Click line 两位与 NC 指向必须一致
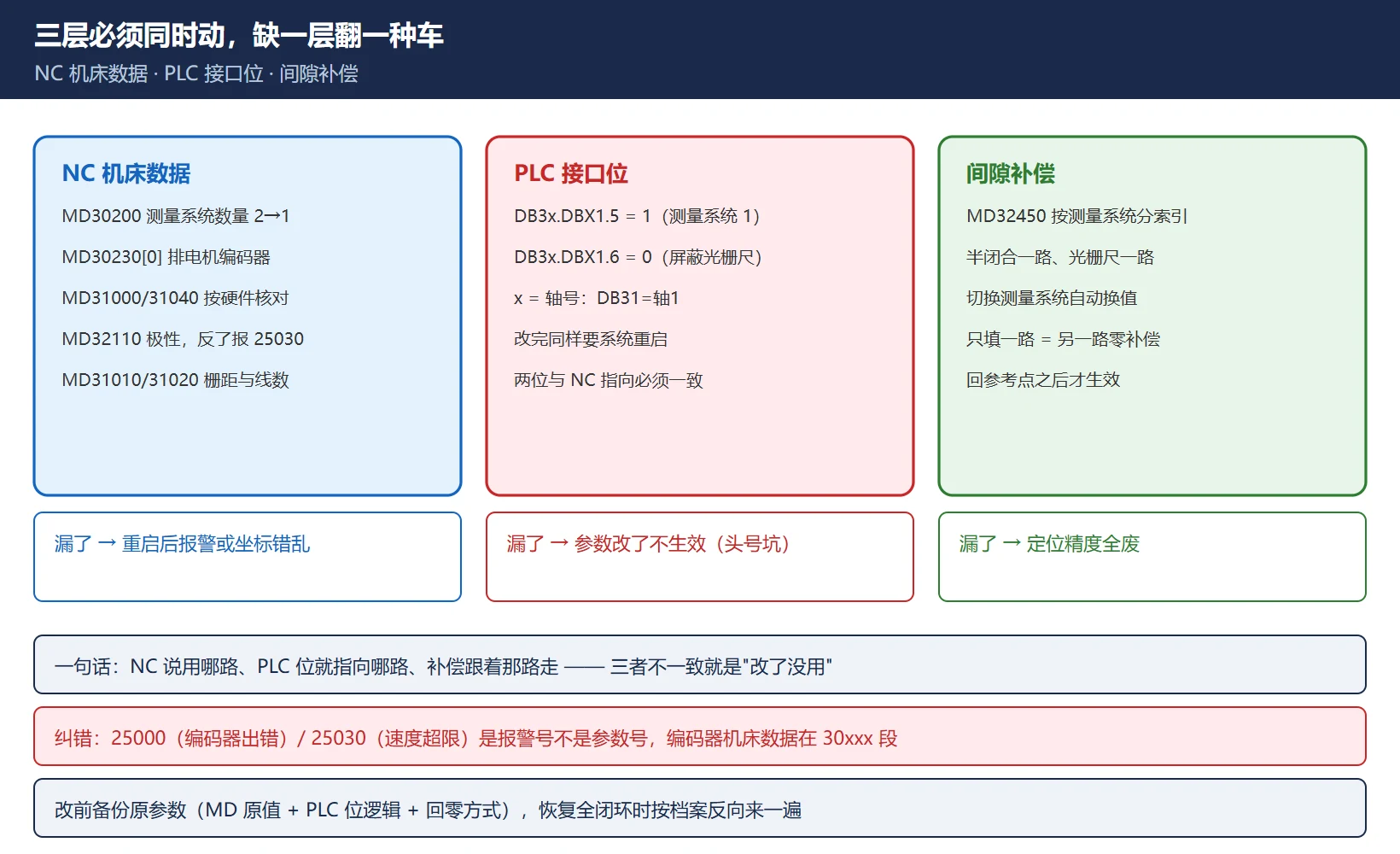Viewport: 1400px width, 854px height. point(609,380)
